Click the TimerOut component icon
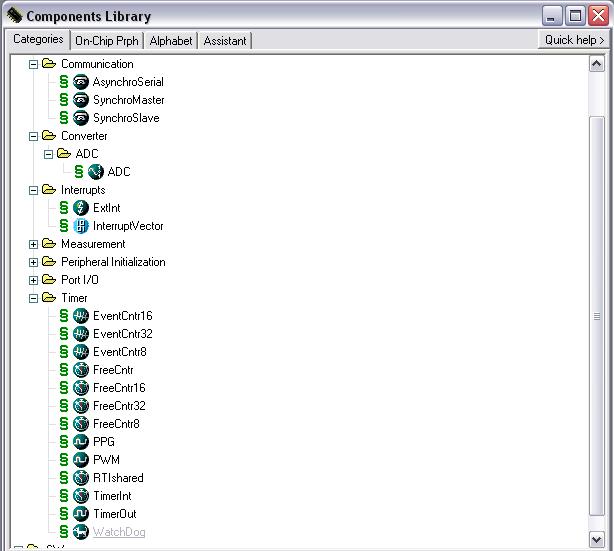 81,514
